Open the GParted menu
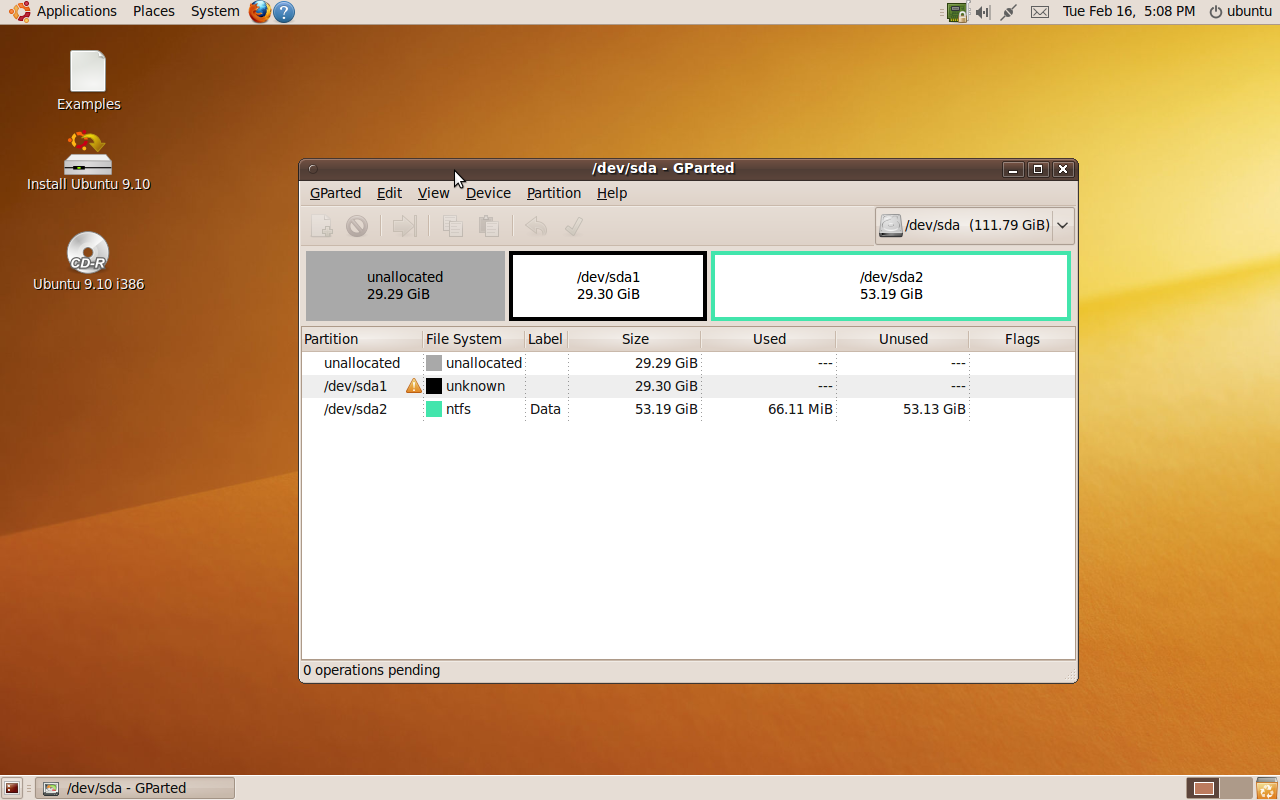The width and height of the screenshot is (1280, 800). 335,193
